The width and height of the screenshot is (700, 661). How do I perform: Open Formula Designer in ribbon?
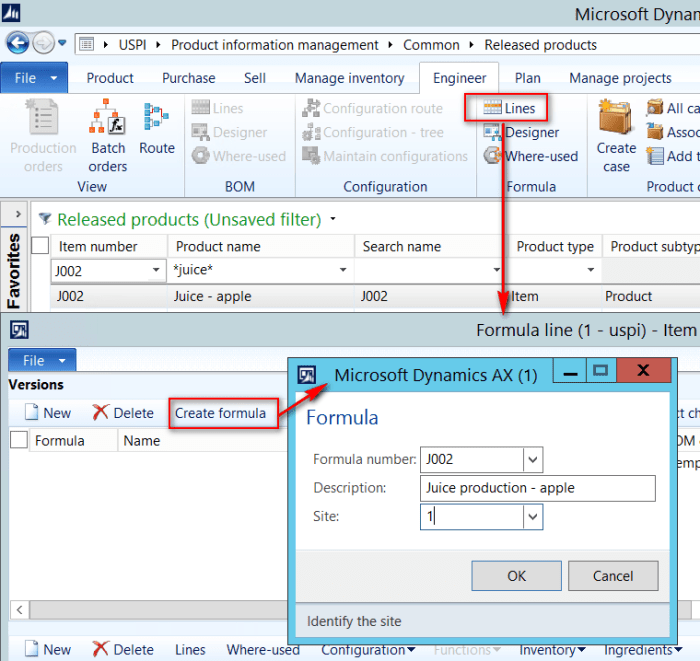click(x=521, y=132)
